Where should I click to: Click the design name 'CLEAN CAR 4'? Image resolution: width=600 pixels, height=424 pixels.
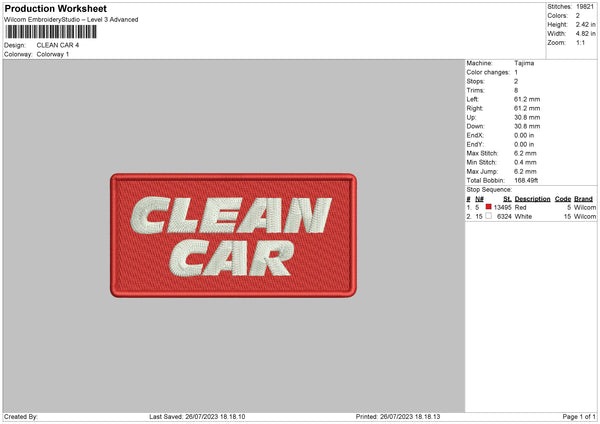[58, 45]
